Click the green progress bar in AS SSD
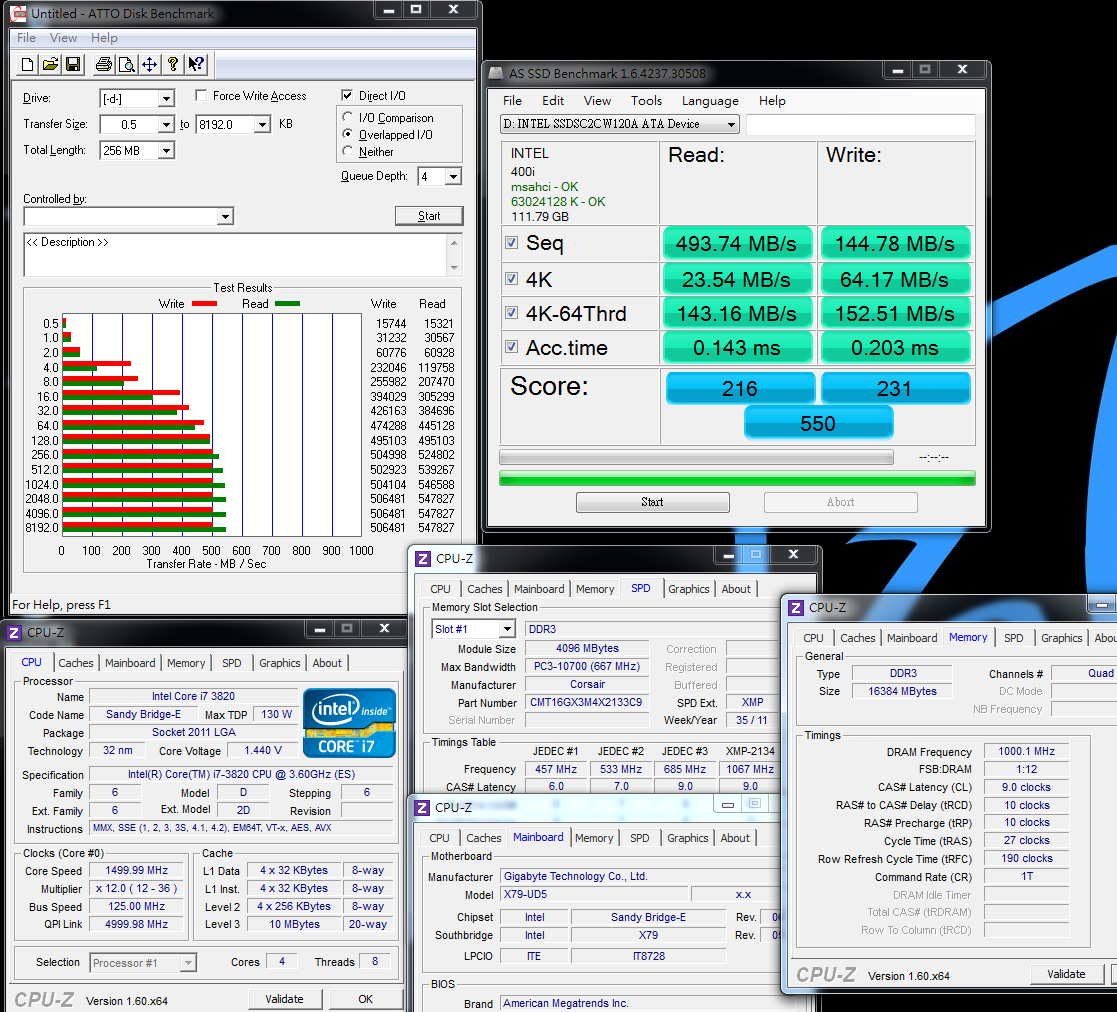This screenshot has height=1012, width=1117. click(x=737, y=478)
